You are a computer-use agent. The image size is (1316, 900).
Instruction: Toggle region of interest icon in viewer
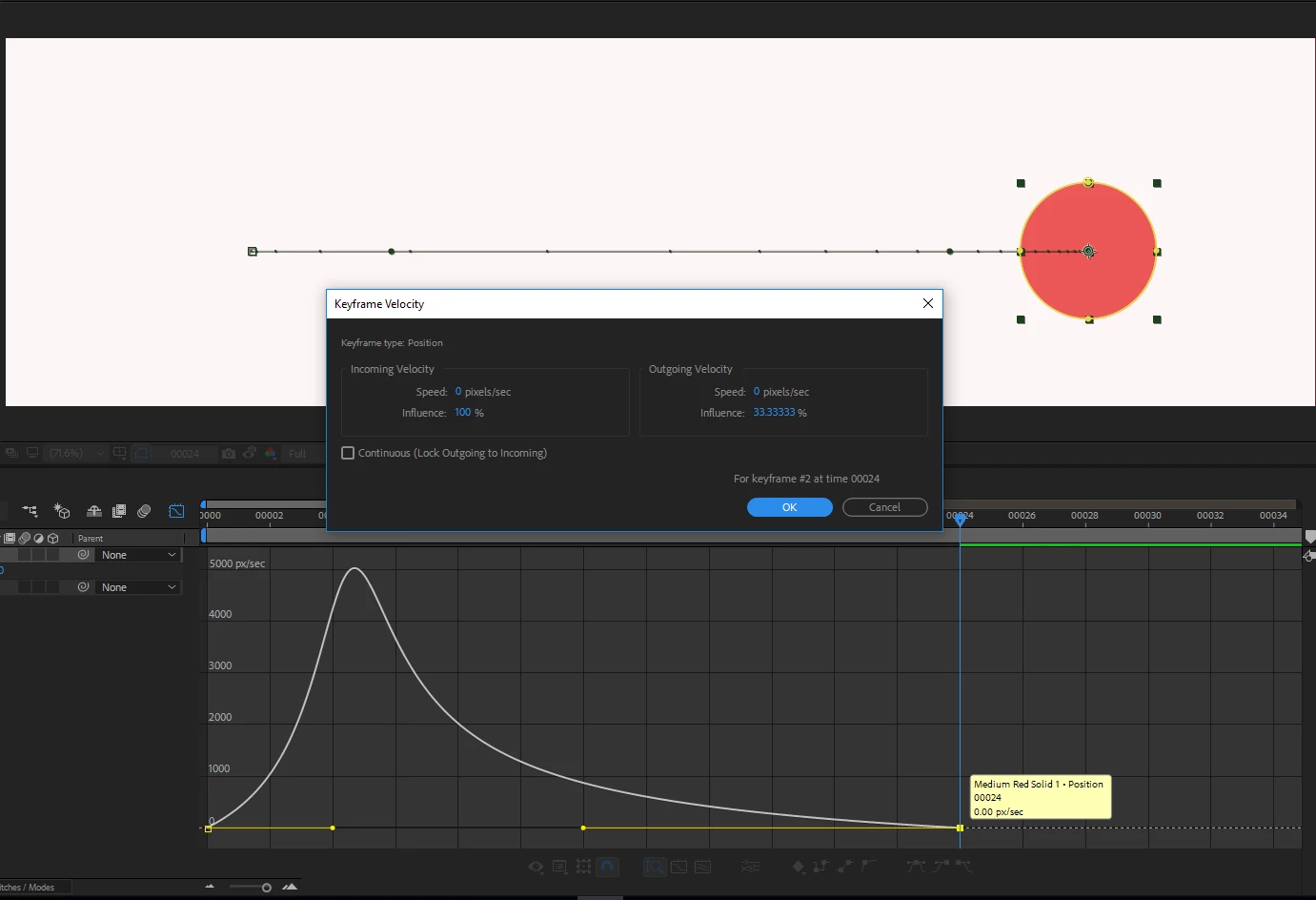(x=142, y=454)
